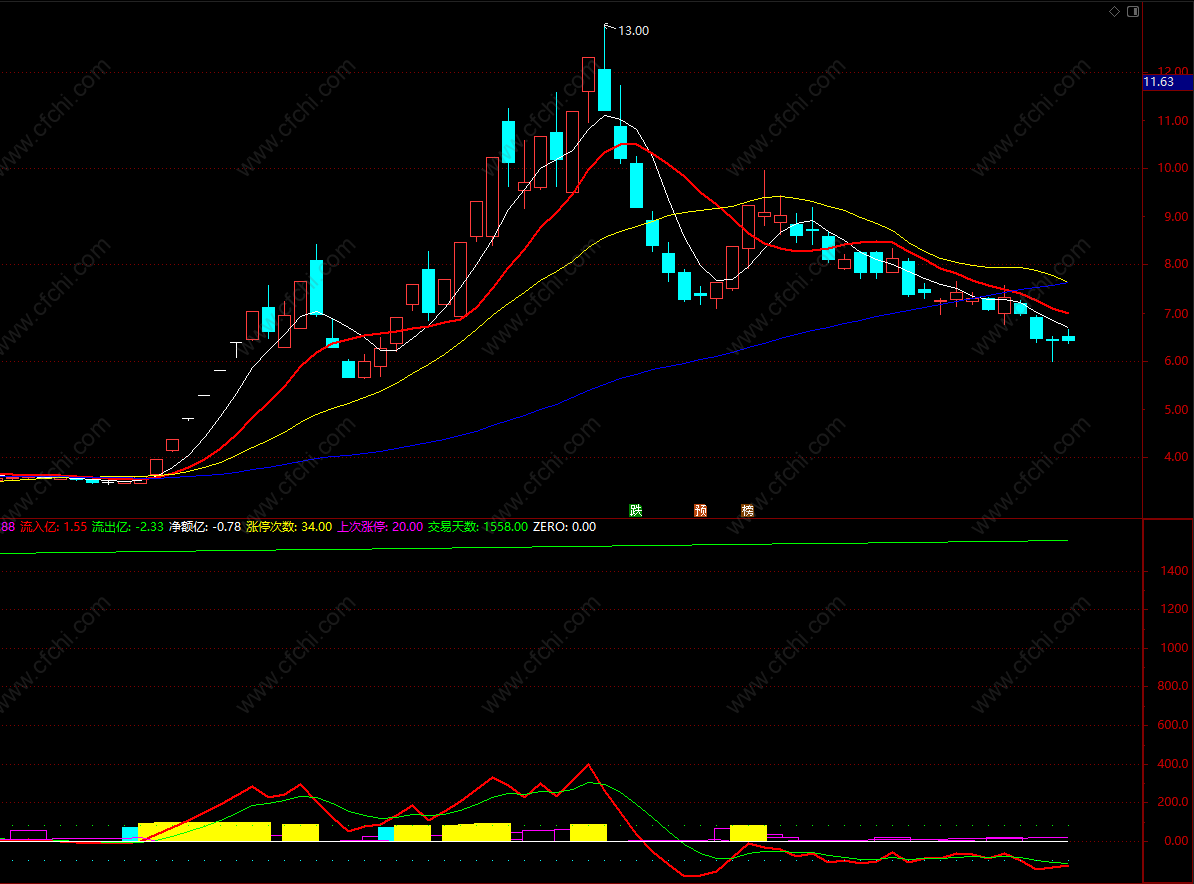Click the 400.0 indicator axis label
Image resolution: width=1194 pixels, height=884 pixels.
1173,764
